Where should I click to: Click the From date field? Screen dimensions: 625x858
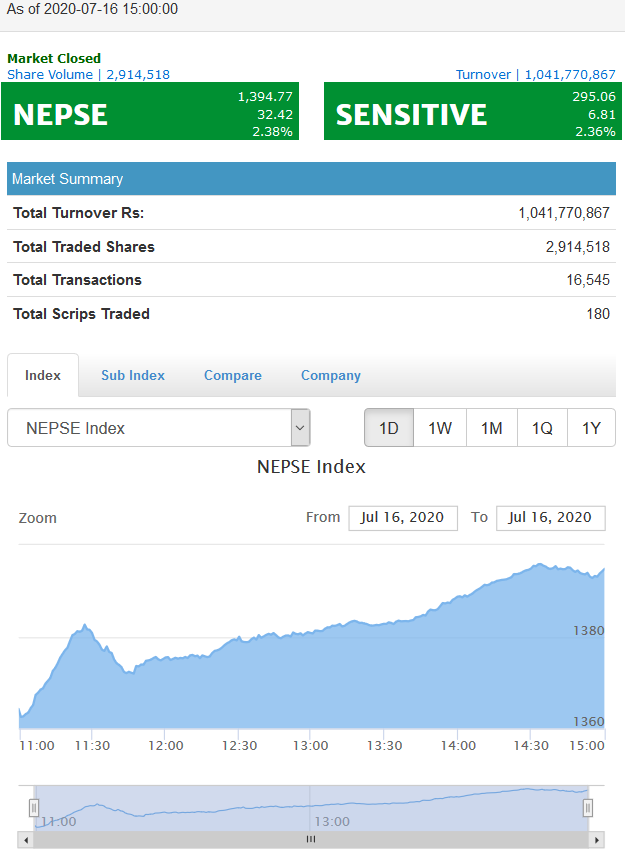[x=403, y=518]
